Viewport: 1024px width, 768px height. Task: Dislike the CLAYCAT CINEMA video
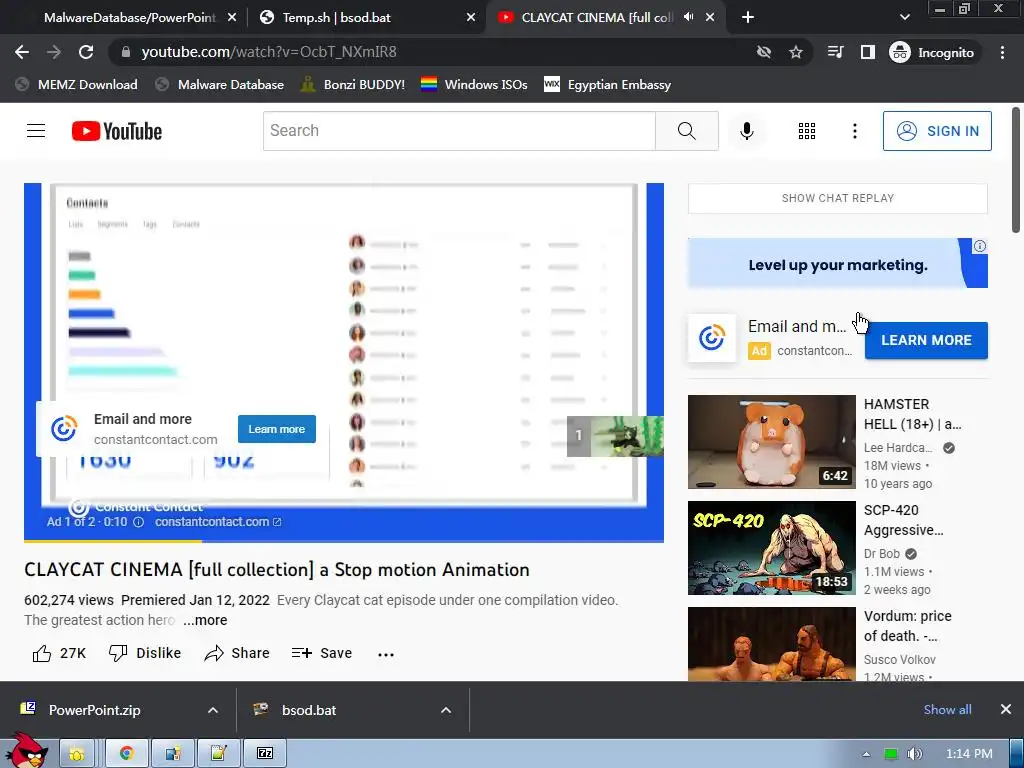(145, 653)
